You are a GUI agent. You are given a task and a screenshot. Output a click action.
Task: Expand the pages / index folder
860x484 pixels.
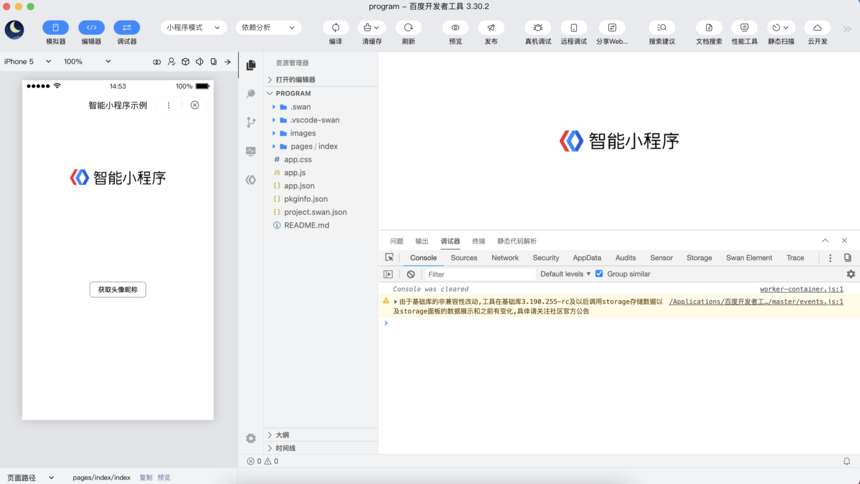(x=321, y=146)
